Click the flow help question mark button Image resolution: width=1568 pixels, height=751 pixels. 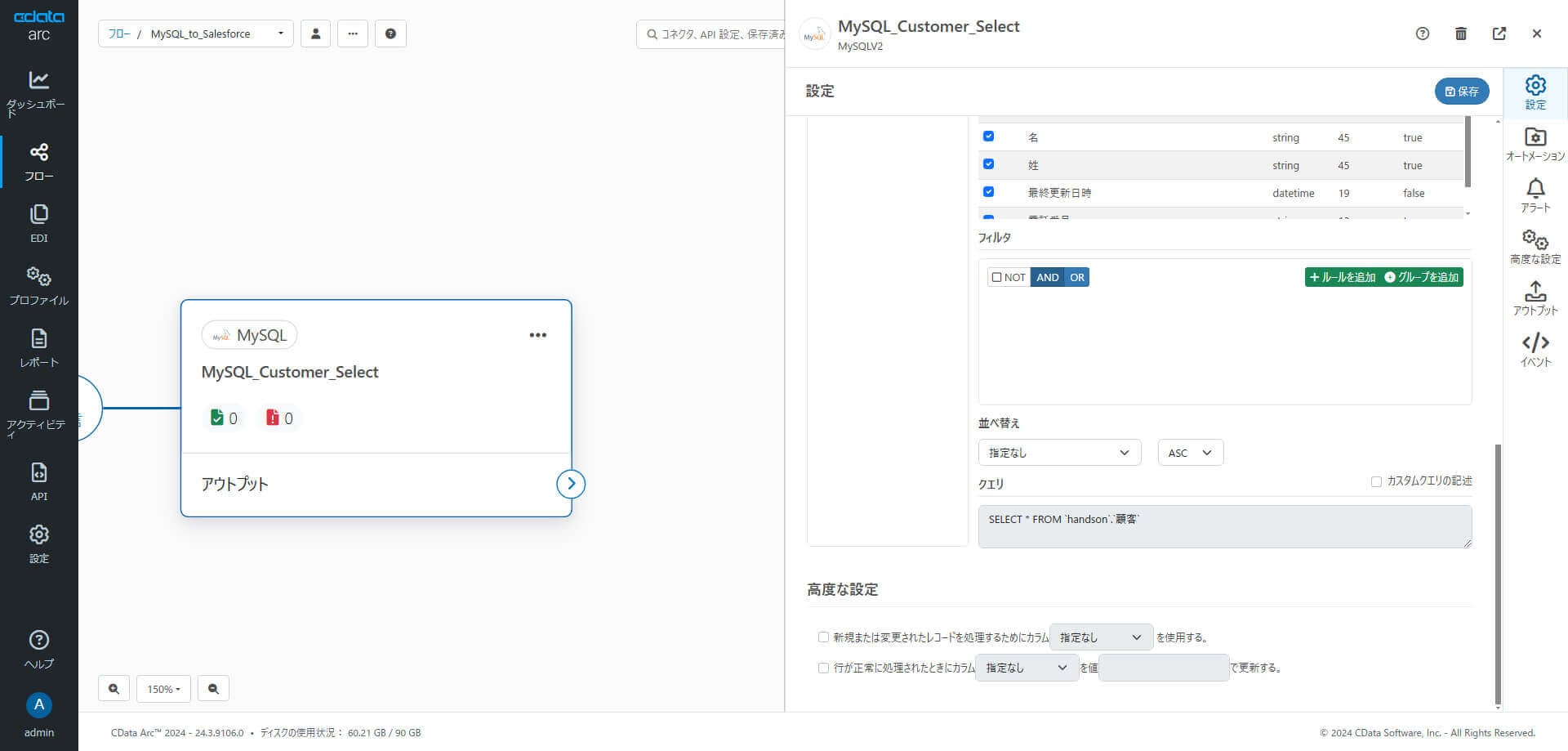390,34
